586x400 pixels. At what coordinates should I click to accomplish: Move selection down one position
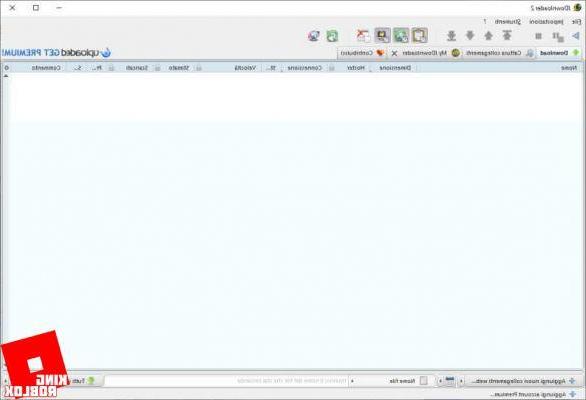(x=470, y=36)
